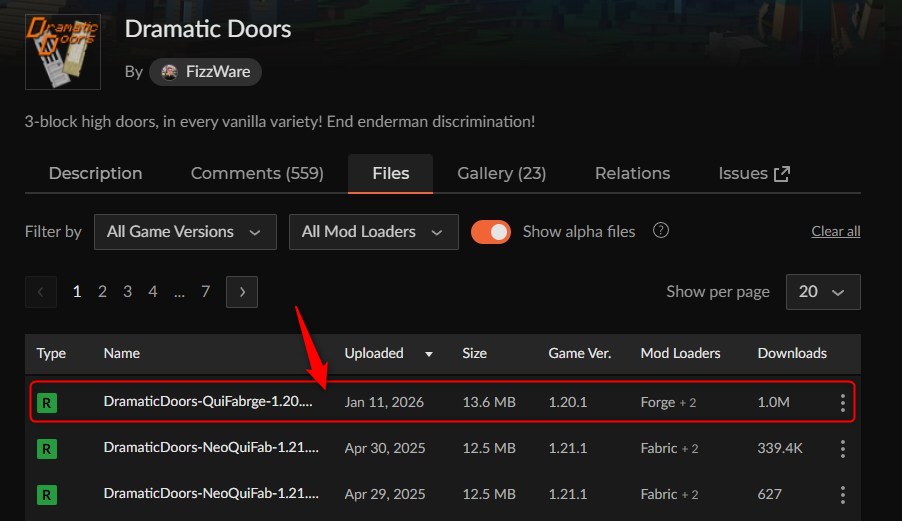The width and height of the screenshot is (902, 521).
Task: Open the Issues external link tab
Action: point(754,173)
